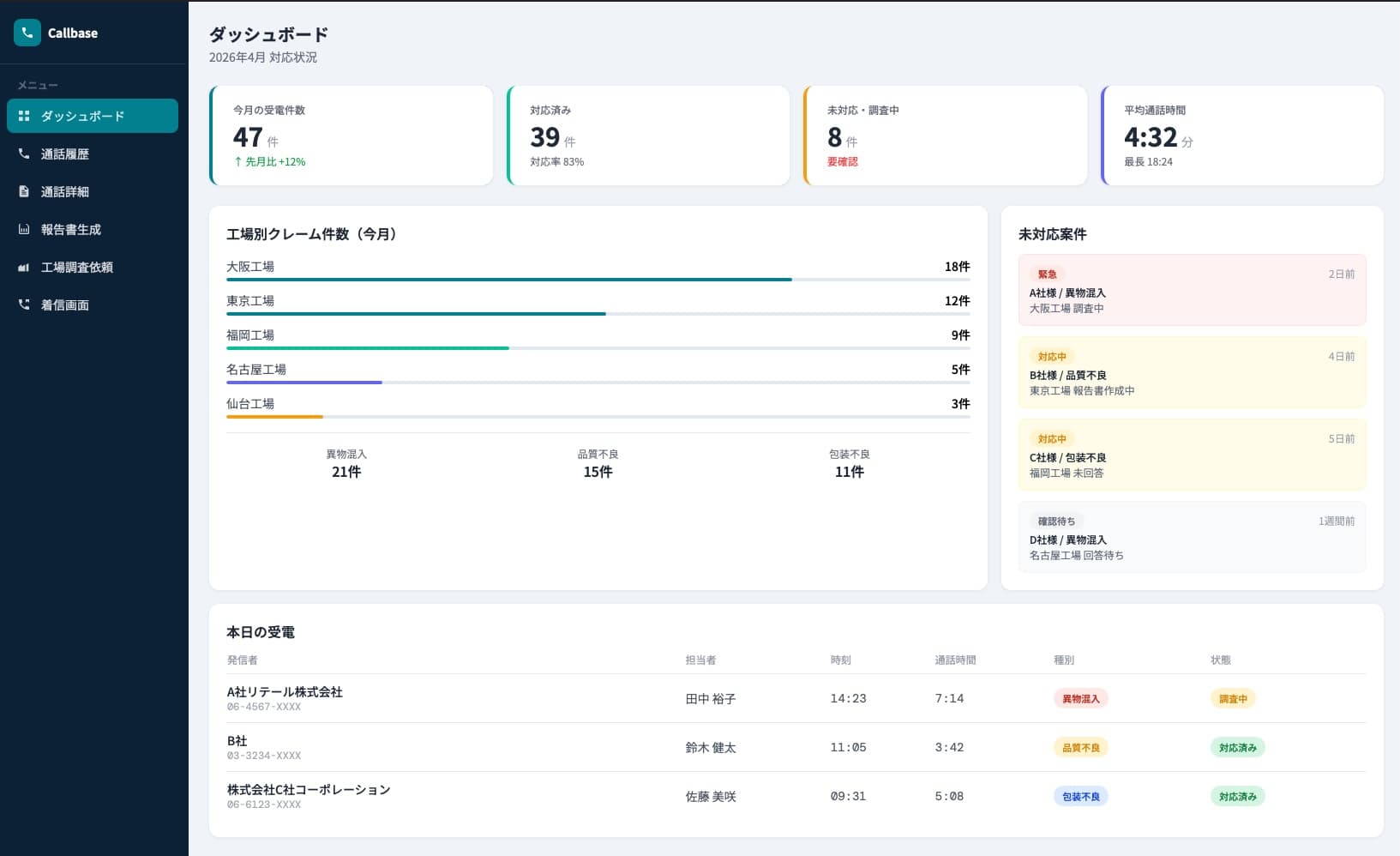The image size is (1400, 856).
Task: Click 佐藤 美咲 in the 担当者 column
Action: point(711,797)
